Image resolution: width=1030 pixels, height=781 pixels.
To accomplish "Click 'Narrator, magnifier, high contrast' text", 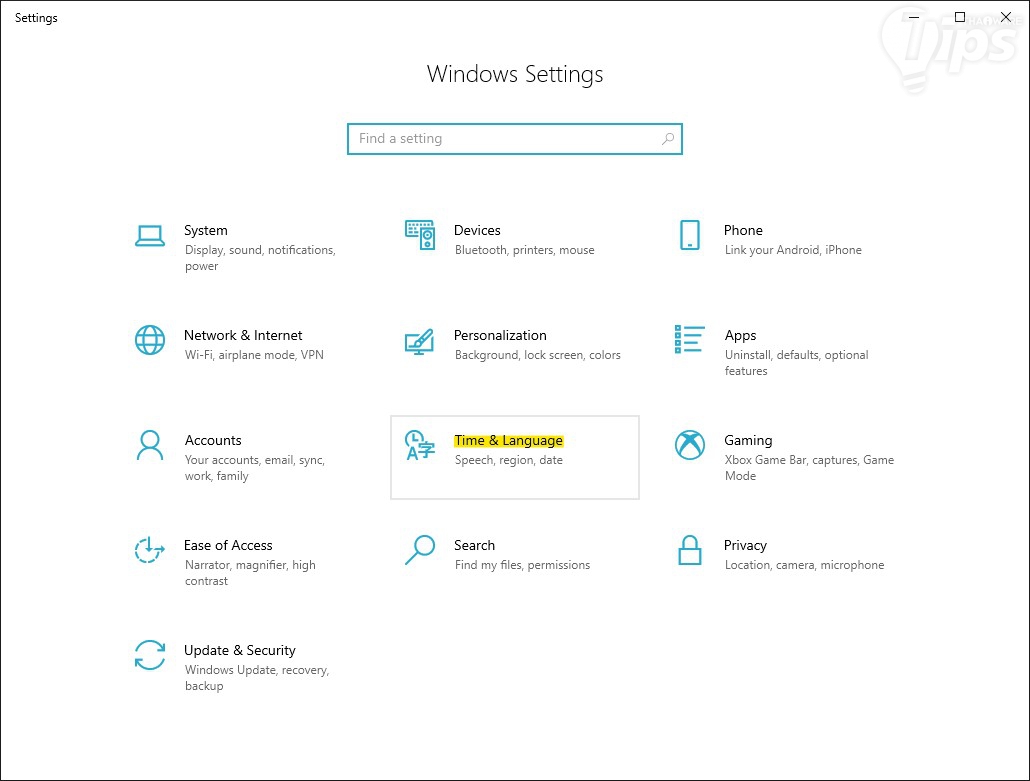I will tap(250, 573).
